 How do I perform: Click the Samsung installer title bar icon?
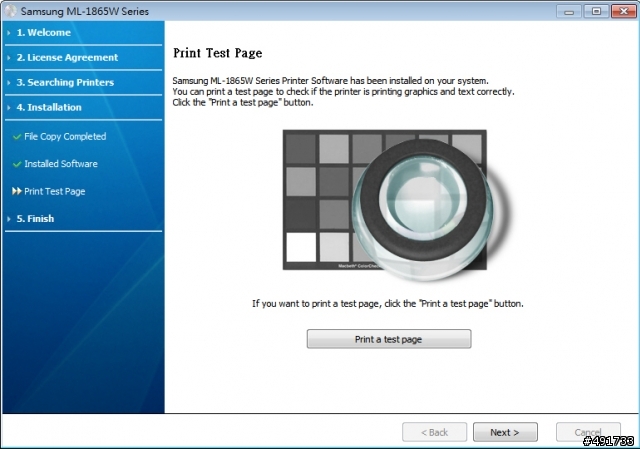pyautogui.click(x=11, y=11)
